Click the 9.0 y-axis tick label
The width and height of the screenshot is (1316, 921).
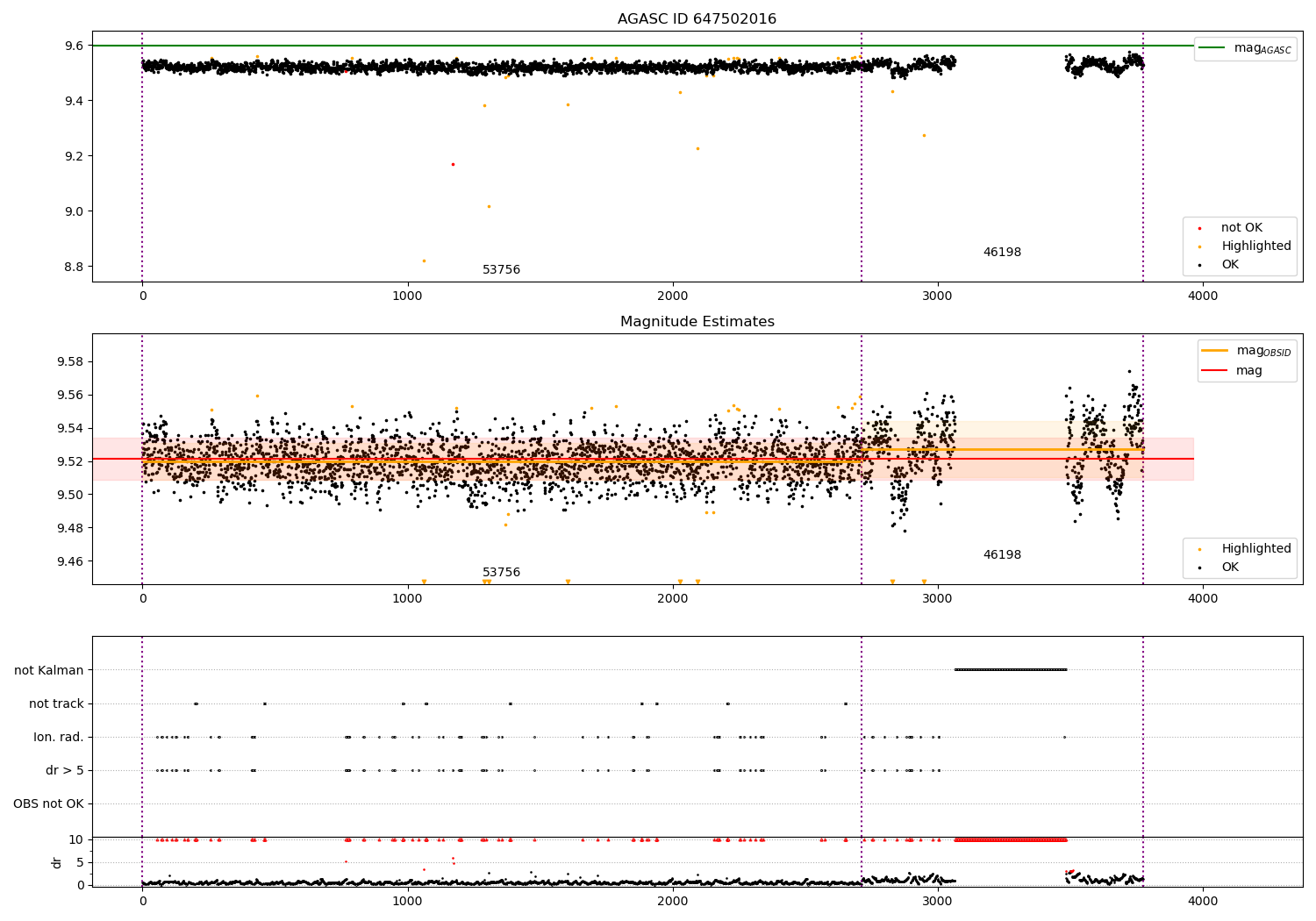(74, 211)
